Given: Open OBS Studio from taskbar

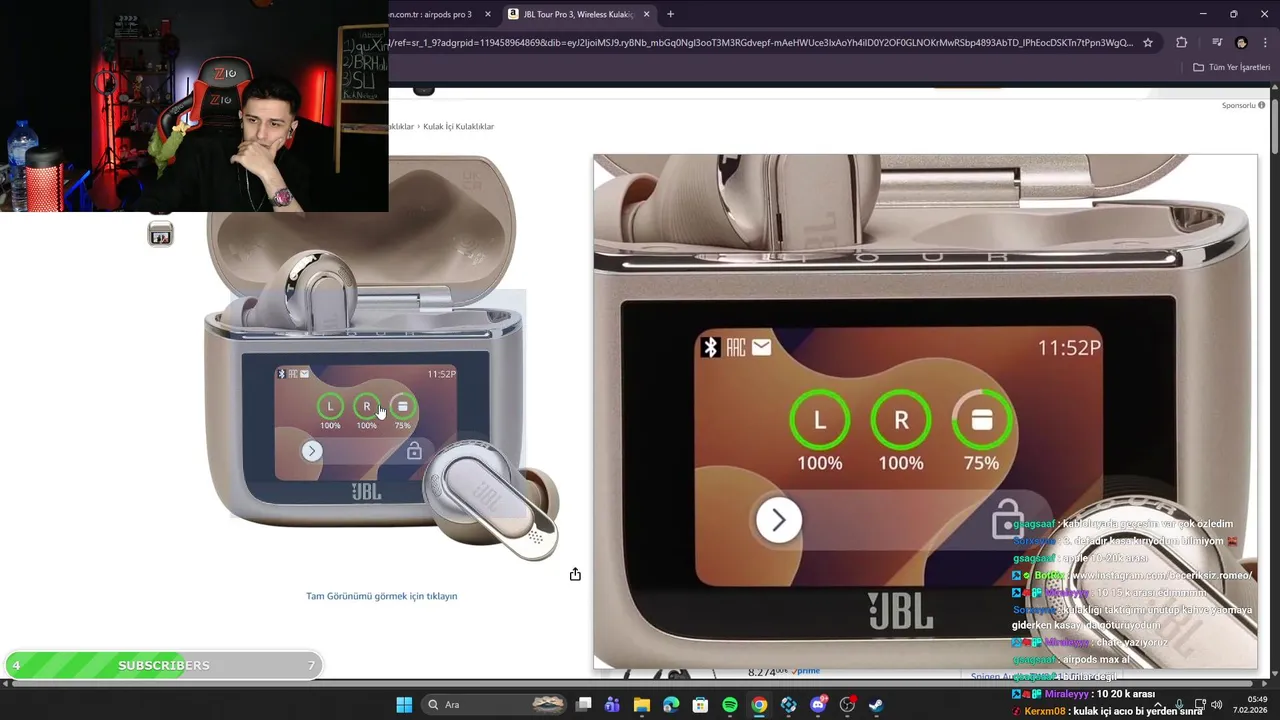Looking at the screenshot, I should 847,705.
